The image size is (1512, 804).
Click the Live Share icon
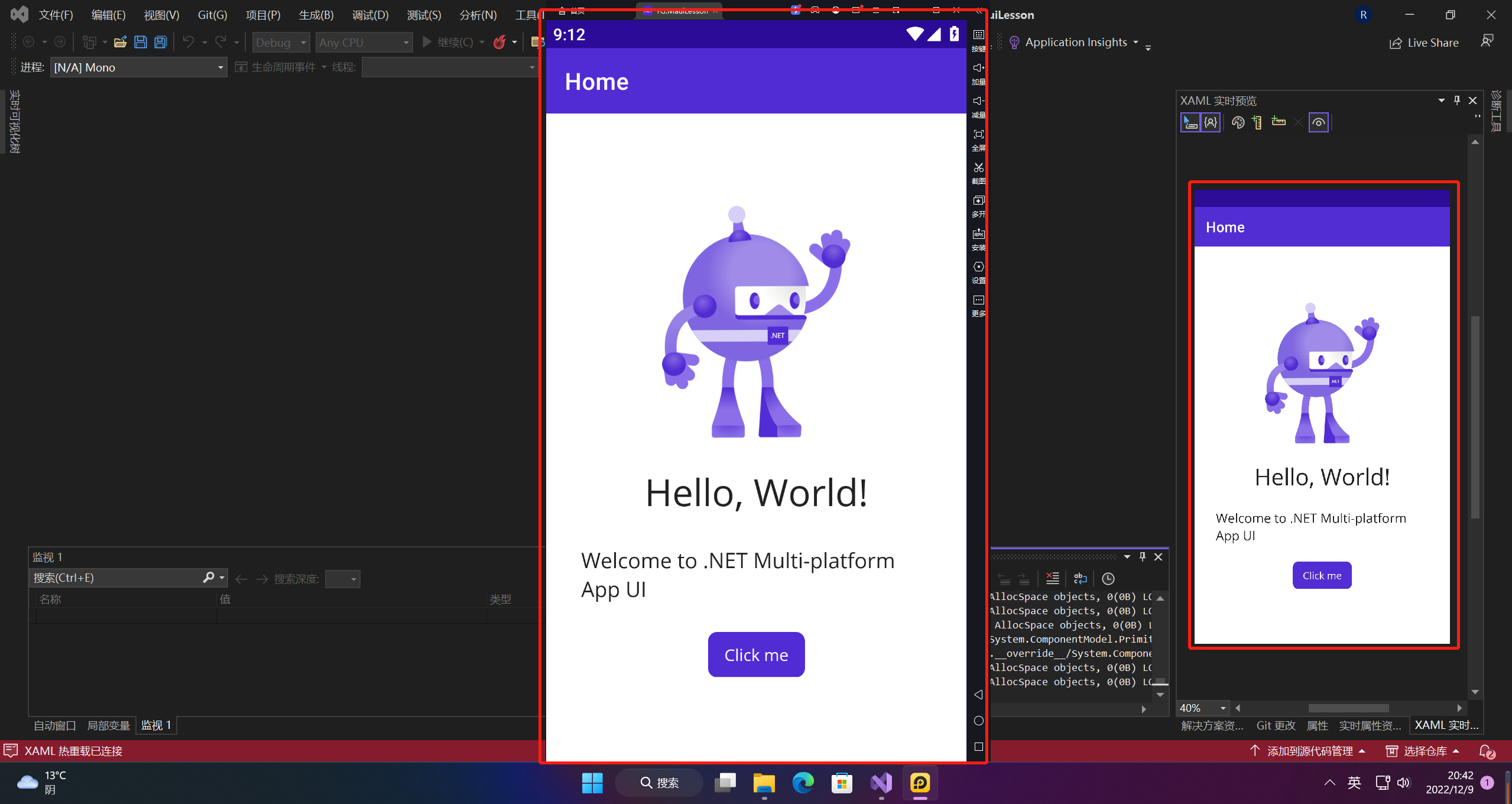coord(1396,43)
